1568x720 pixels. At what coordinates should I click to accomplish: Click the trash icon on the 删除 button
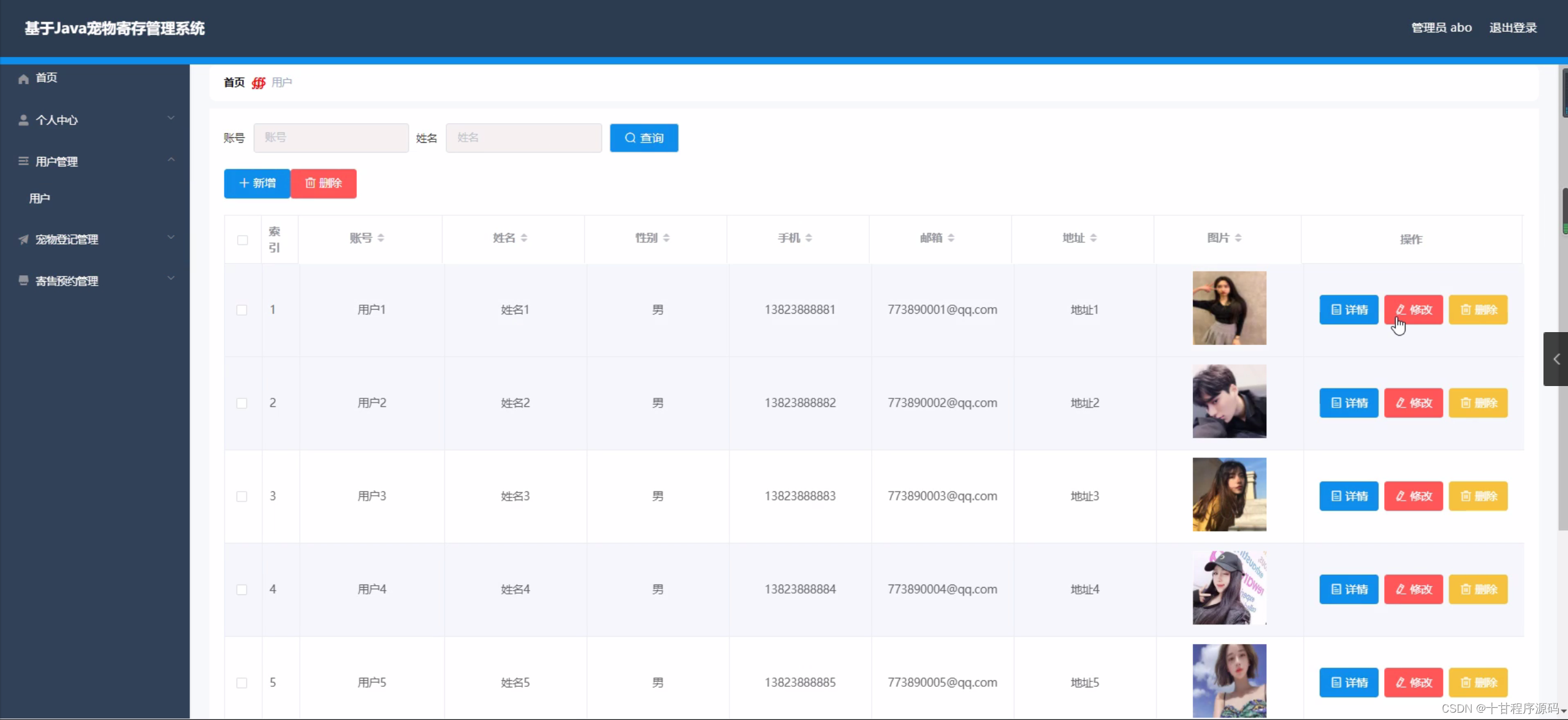pos(310,183)
